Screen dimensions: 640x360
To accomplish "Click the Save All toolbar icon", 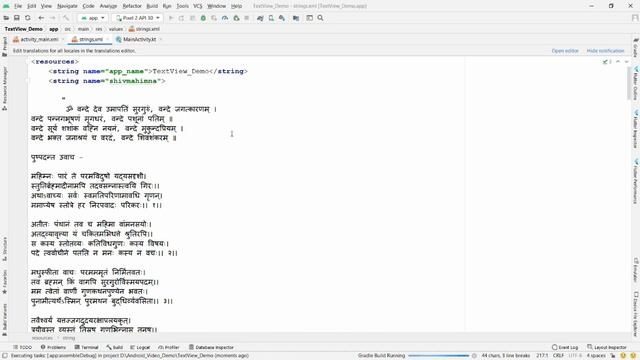I will tap(17, 18).
